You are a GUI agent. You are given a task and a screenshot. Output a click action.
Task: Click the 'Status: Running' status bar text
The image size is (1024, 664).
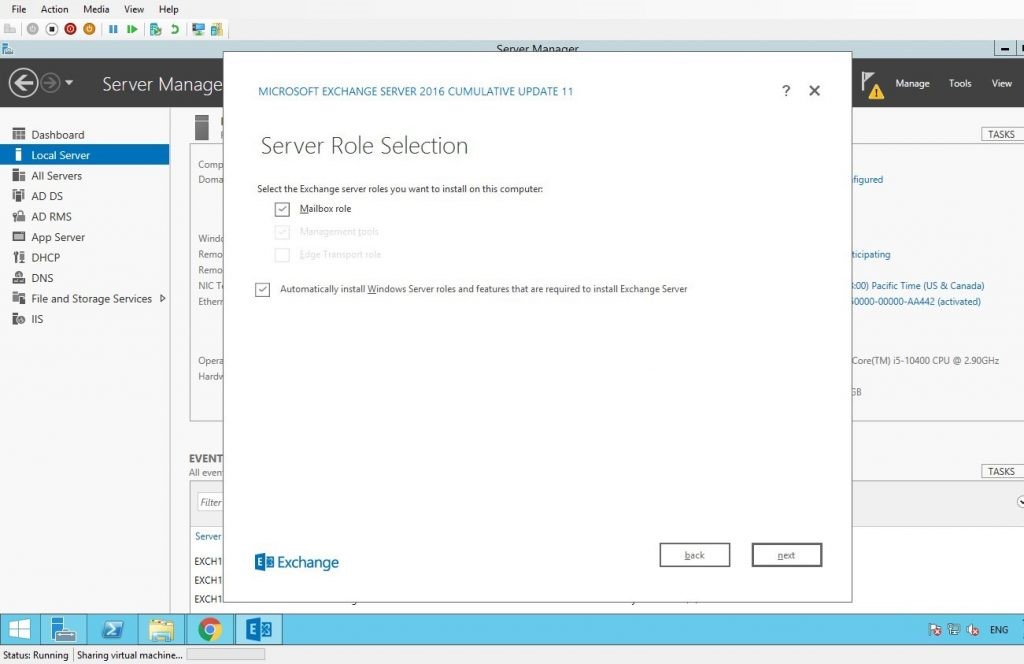click(x=36, y=655)
